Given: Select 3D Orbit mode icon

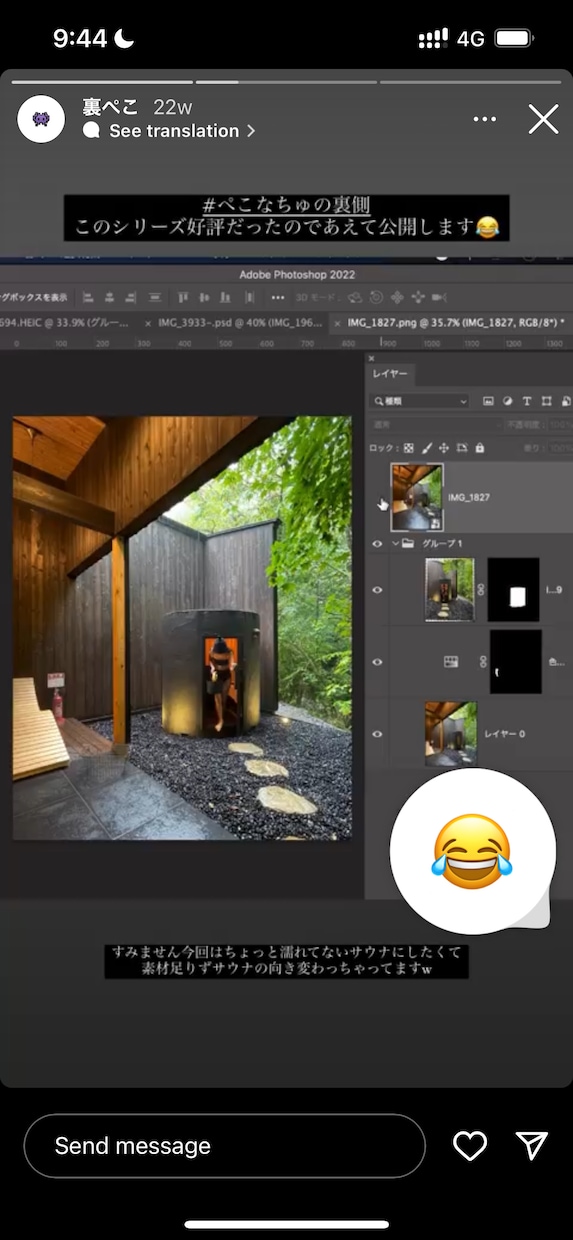Looking at the screenshot, I should [x=355, y=297].
